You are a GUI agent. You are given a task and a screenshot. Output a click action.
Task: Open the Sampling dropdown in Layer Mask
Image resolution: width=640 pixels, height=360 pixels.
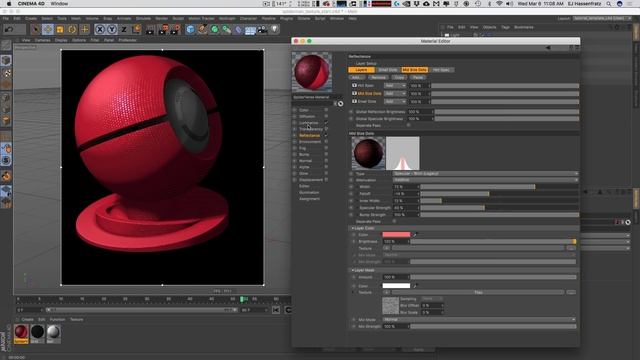(432, 299)
